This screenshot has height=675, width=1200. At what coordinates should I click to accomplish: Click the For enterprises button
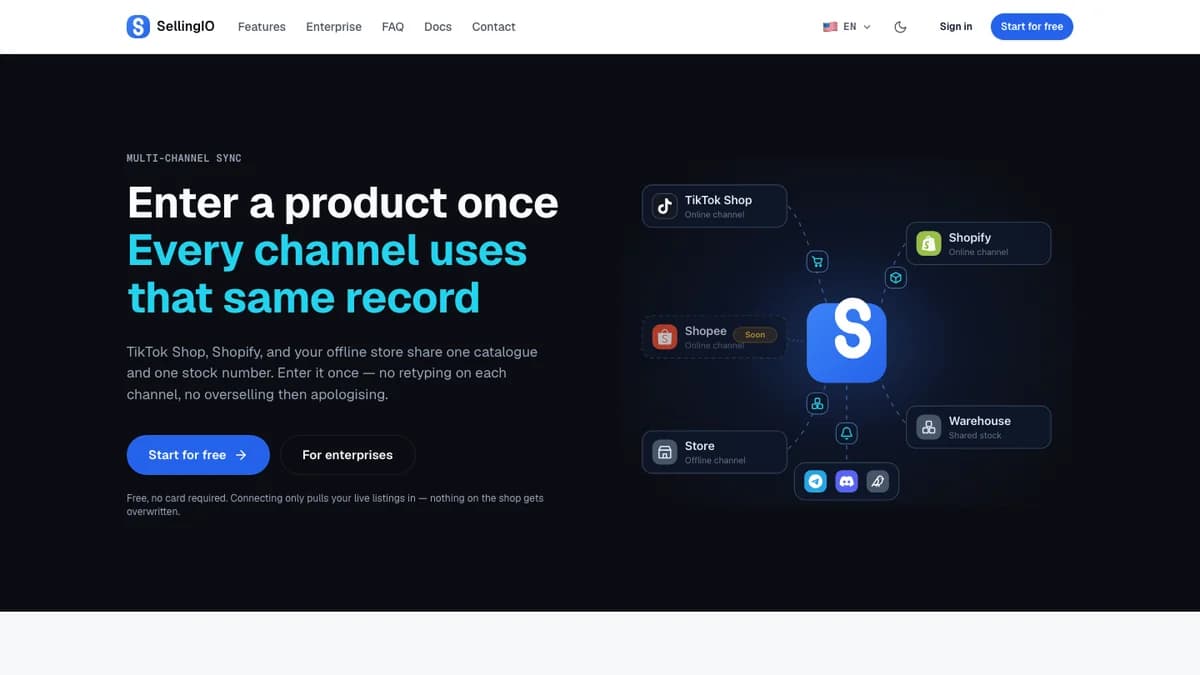(x=347, y=455)
